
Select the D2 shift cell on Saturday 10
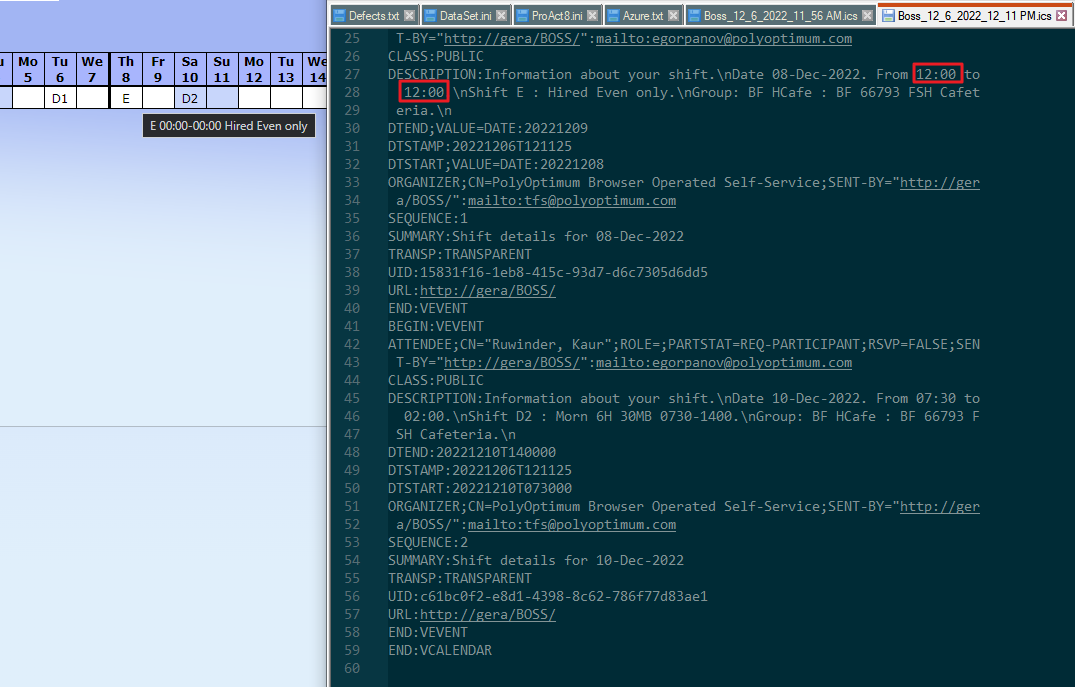coord(190,98)
